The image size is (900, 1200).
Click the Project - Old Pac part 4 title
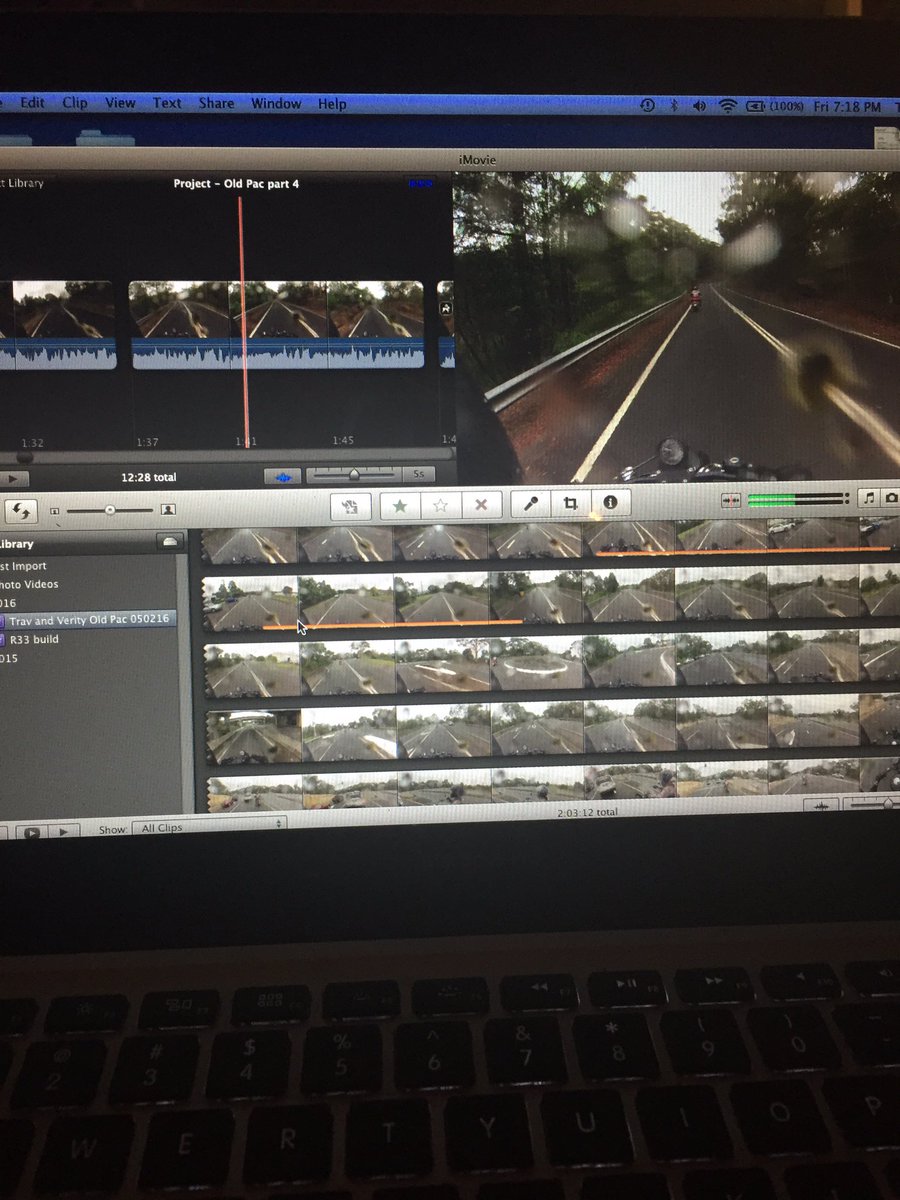click(236, 184)
